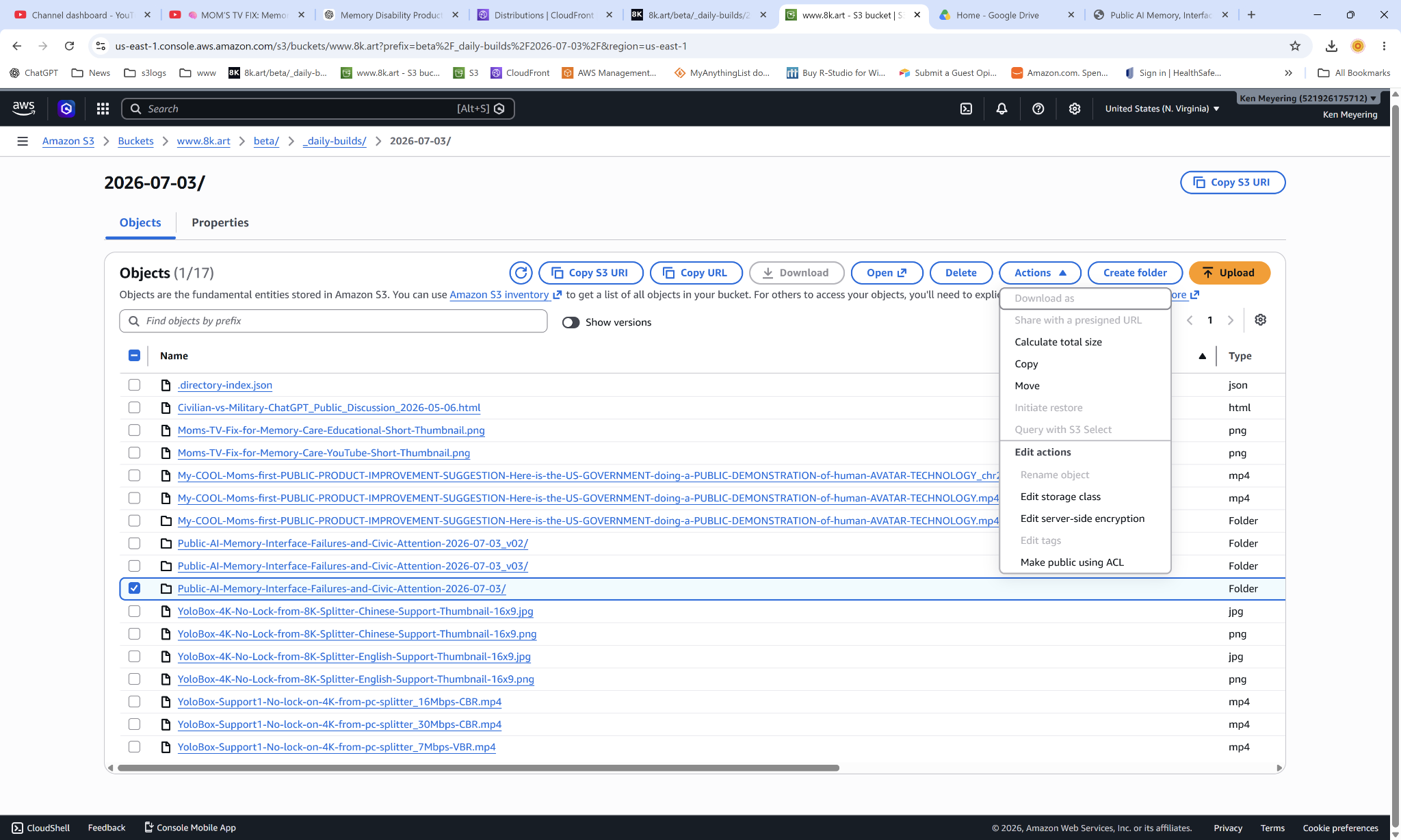
Task: Toggle the select-all objects checkbox
Action: click(x=134, y=356)
